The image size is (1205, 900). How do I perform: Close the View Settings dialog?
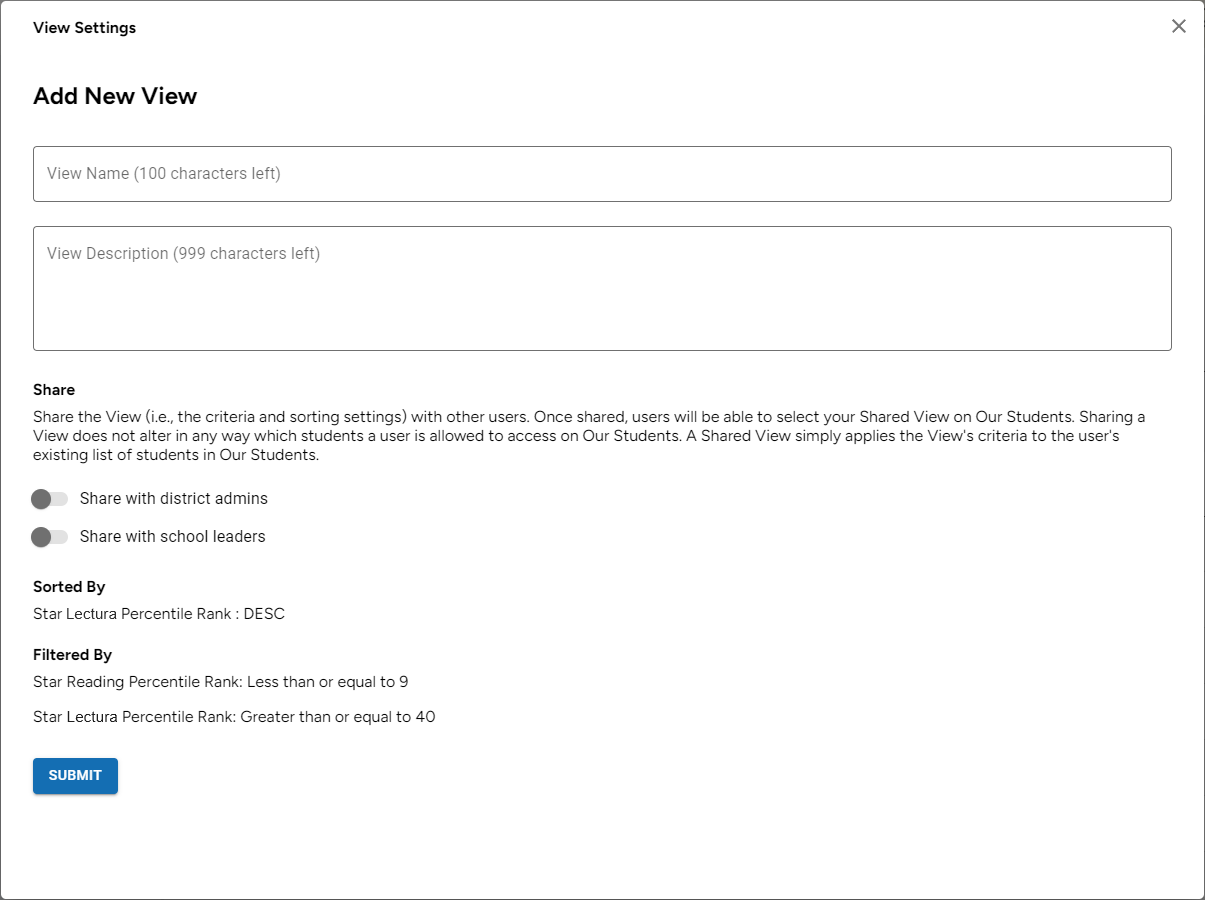(x=1179, y=26)
